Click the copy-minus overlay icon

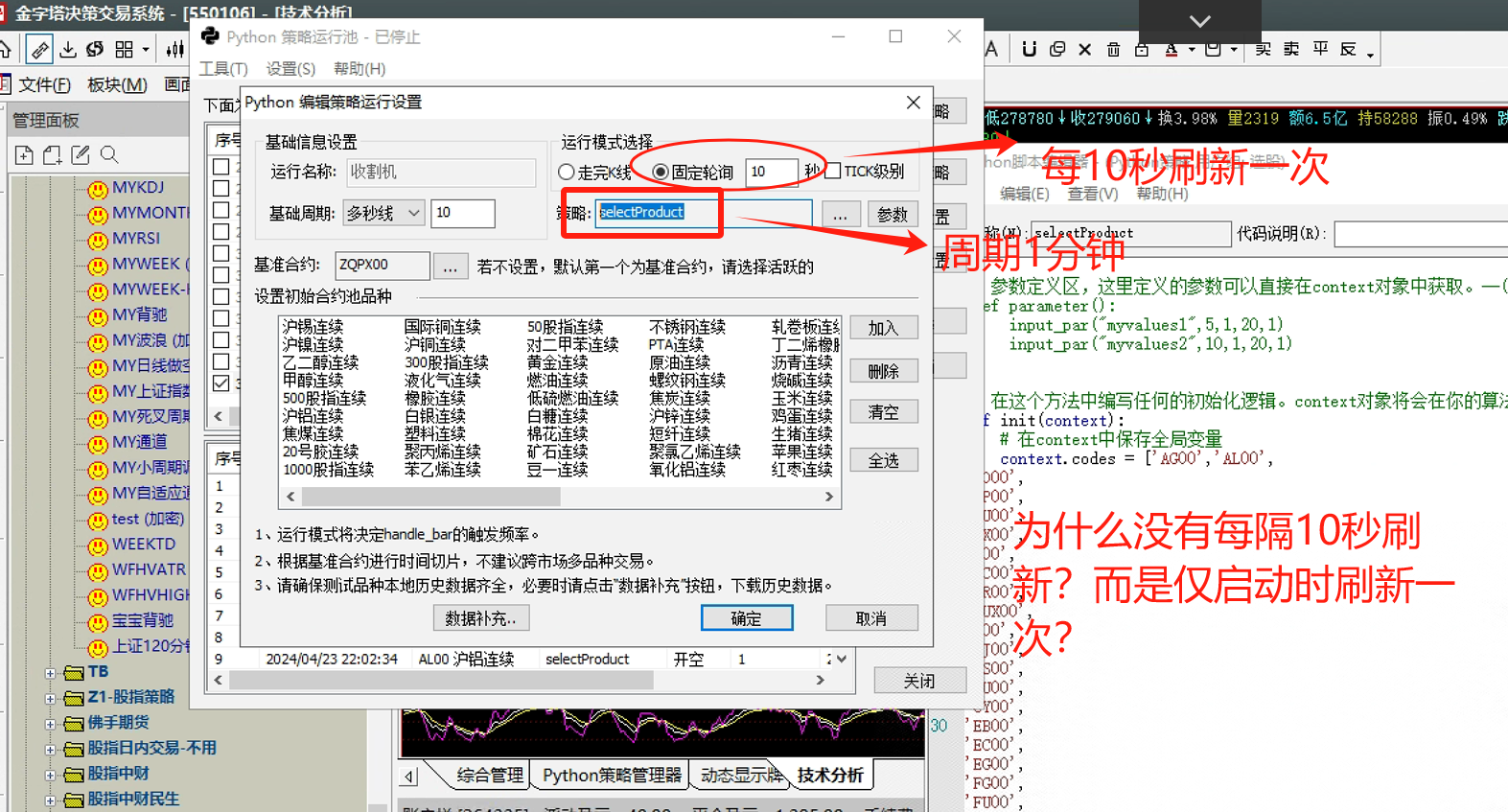[x=1057, y=49]
